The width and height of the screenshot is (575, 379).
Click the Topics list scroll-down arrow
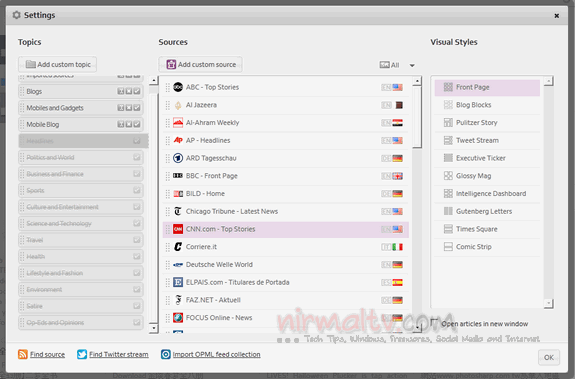point(154,328)
